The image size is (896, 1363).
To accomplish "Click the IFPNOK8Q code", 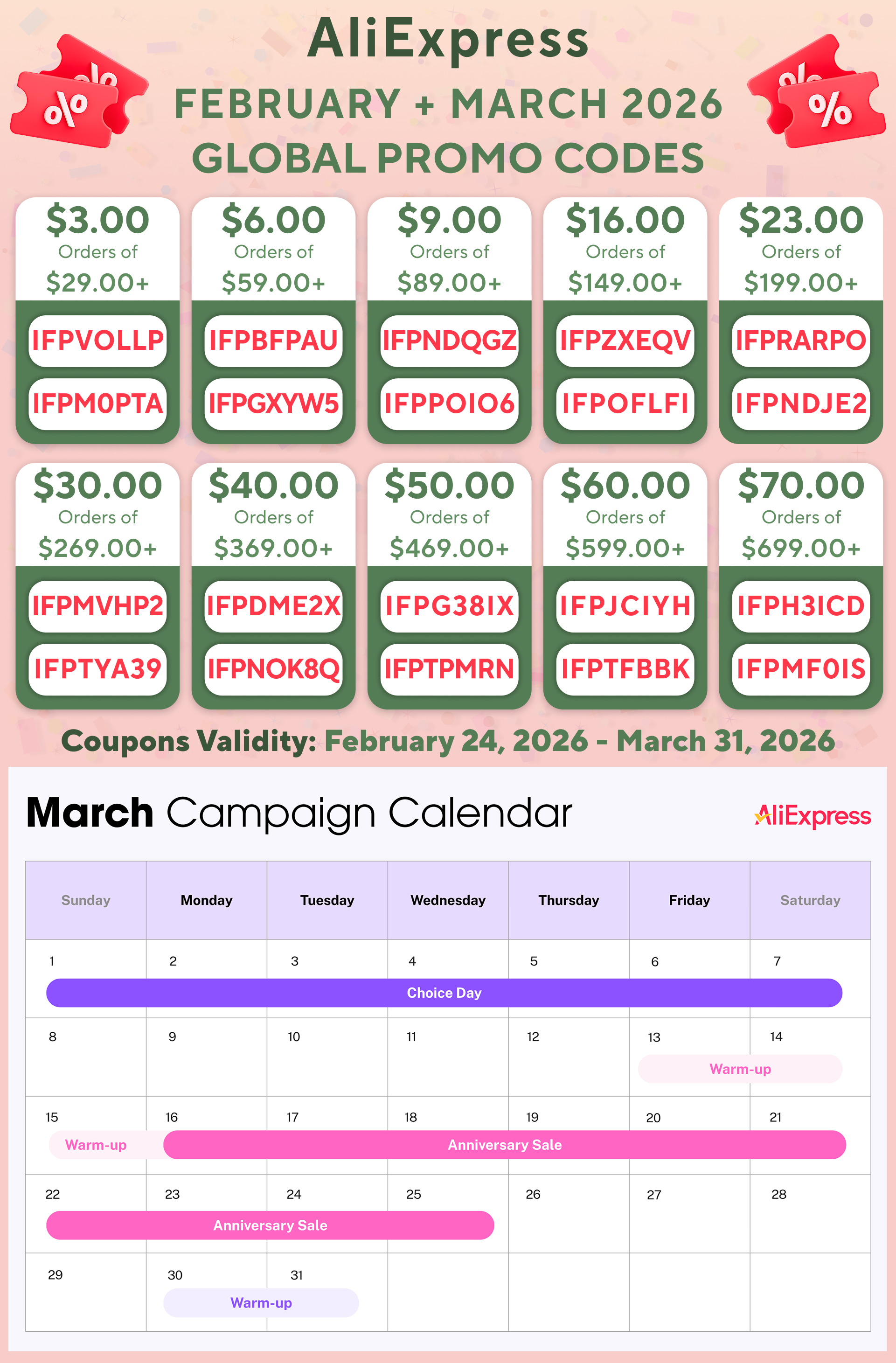I will (x=273, y=669).
